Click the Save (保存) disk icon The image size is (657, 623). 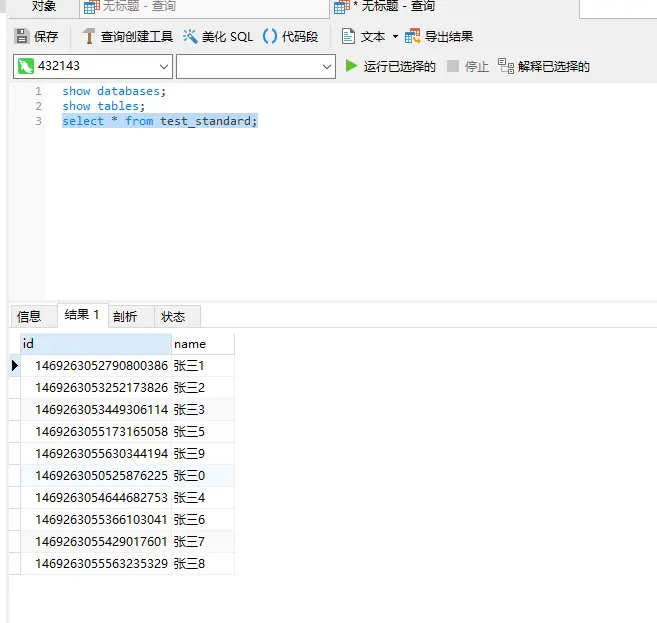tap(22, 37)
